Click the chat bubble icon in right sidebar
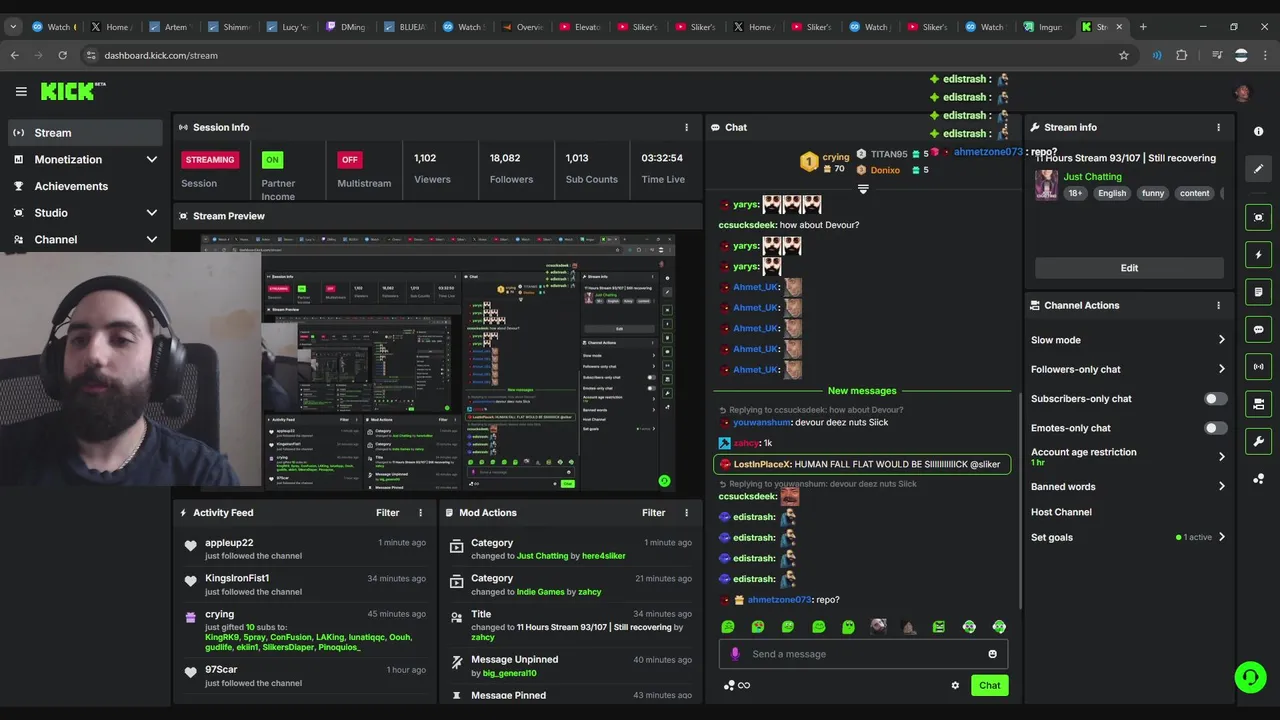 coord(1258,329)
